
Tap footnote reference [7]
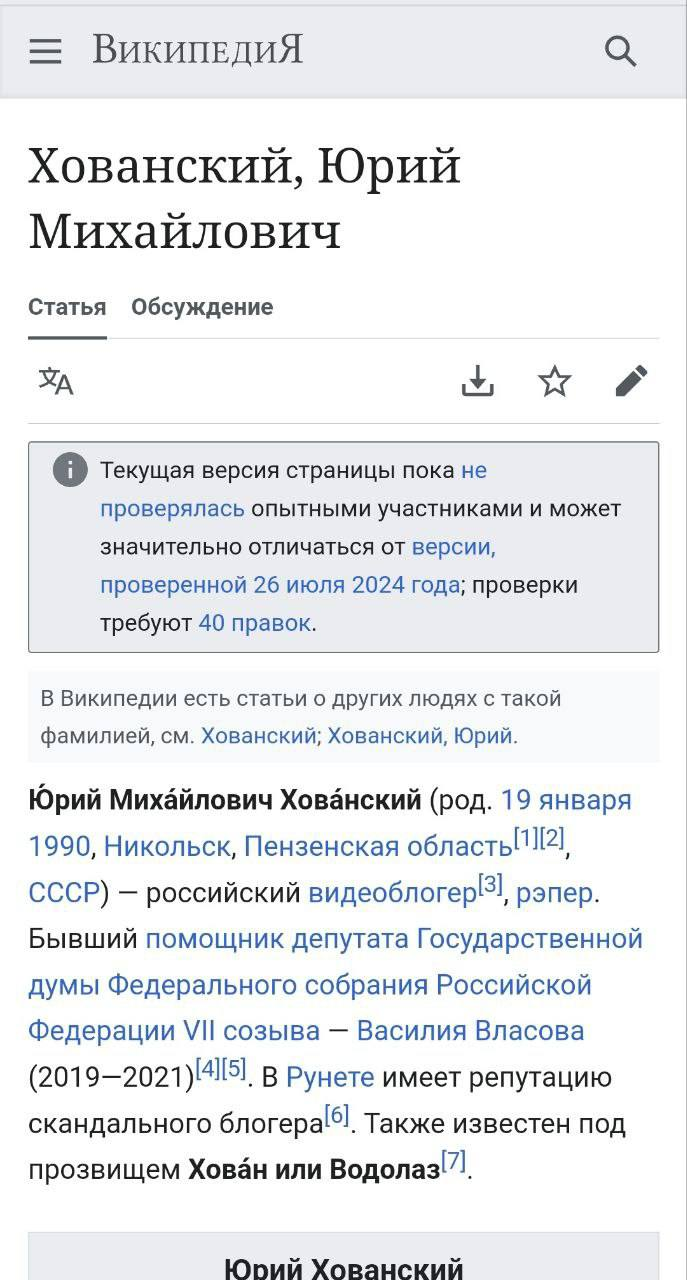pyautogui.click(x=453, y=1162)
